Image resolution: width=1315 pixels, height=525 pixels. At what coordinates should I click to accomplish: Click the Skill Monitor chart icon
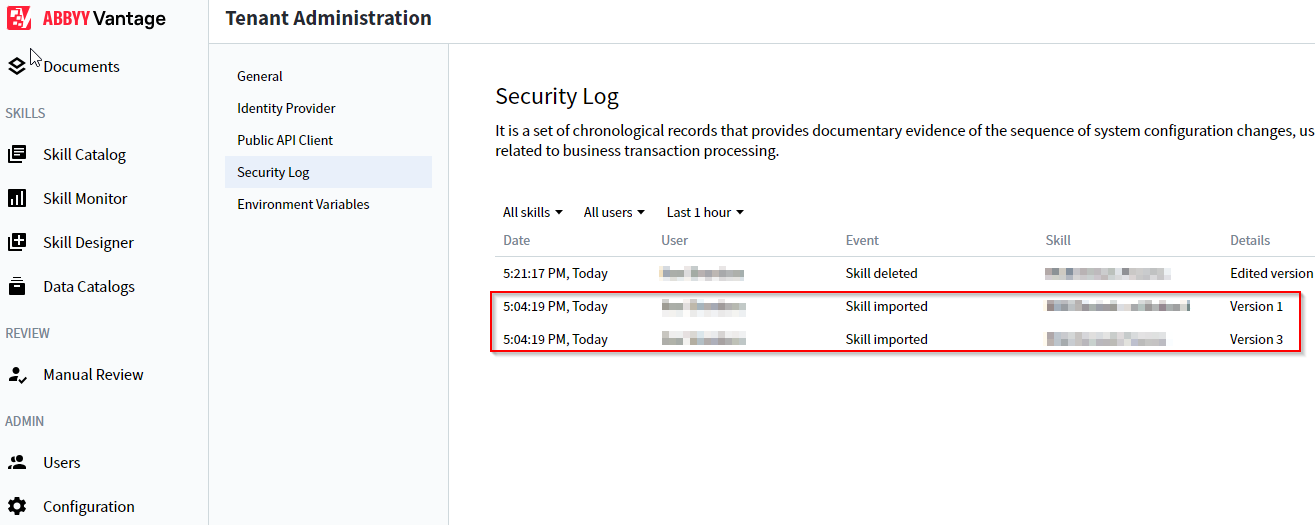(17, 198)
